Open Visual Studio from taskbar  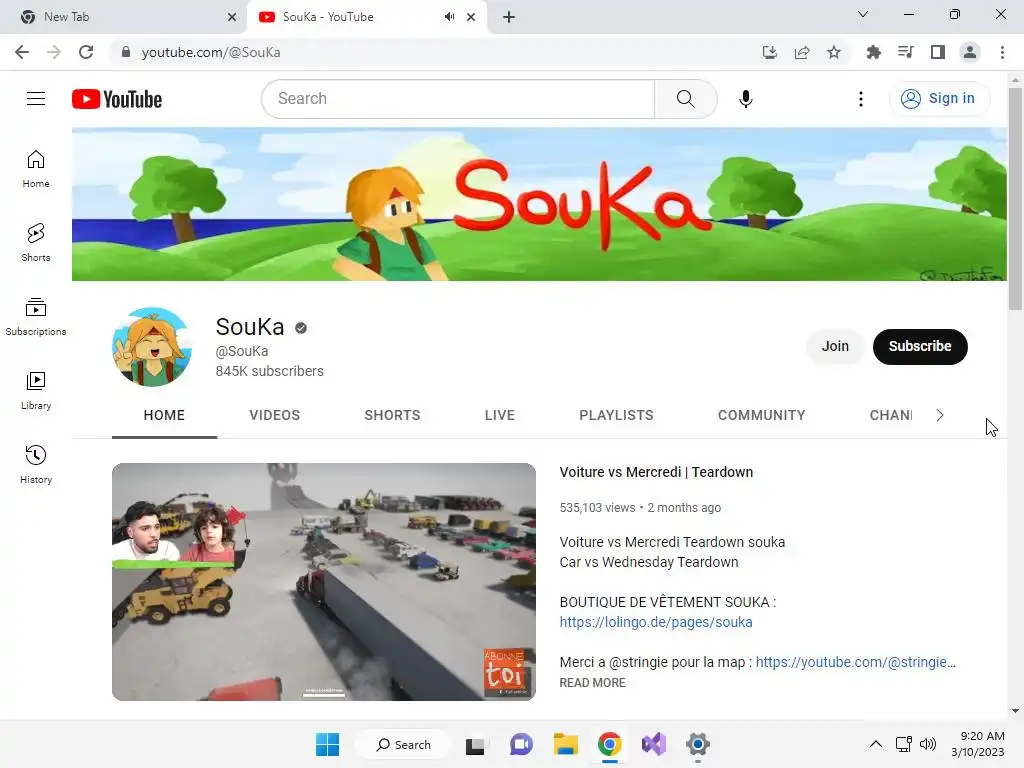[x=654, y=744]
